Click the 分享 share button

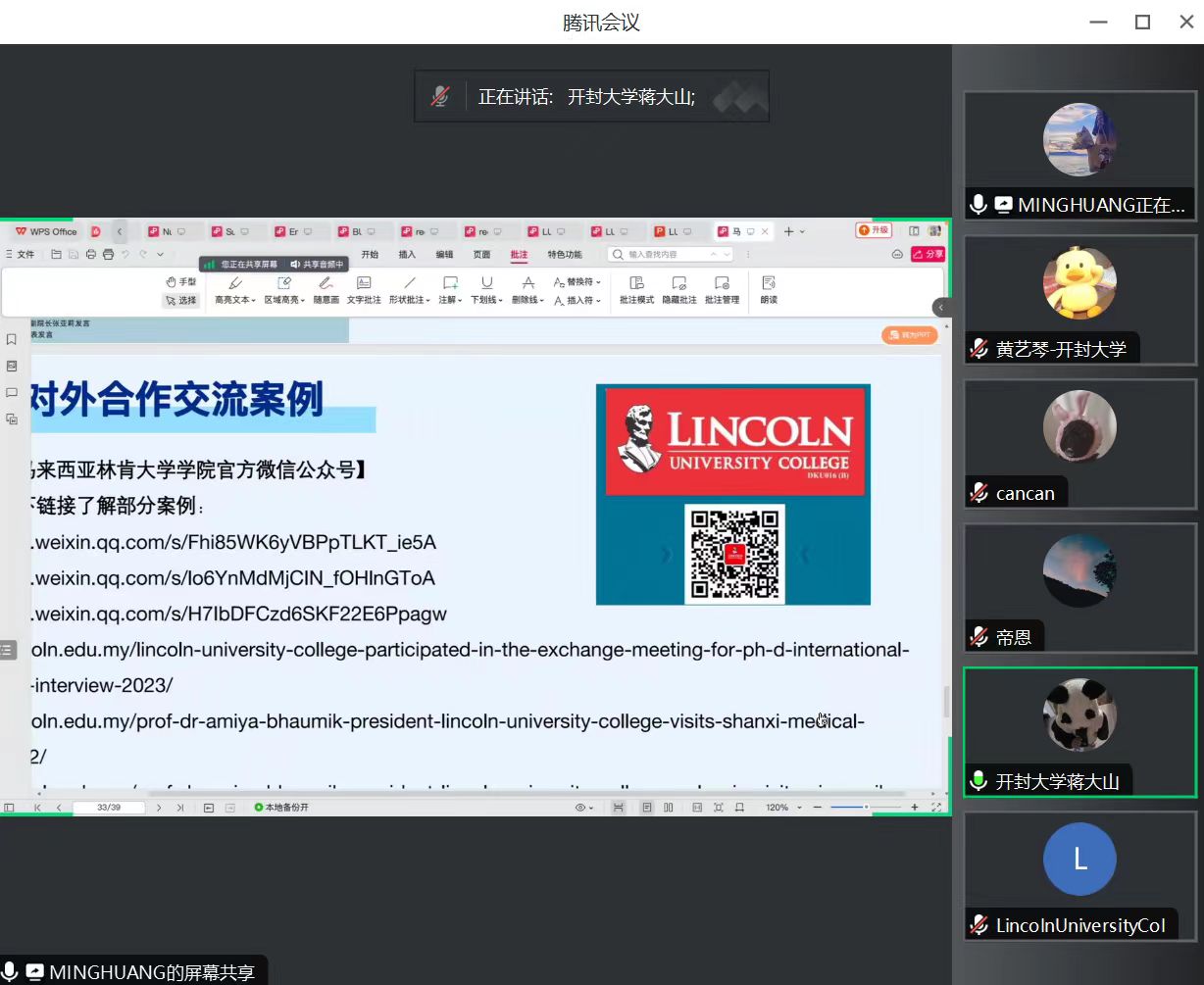928,255
